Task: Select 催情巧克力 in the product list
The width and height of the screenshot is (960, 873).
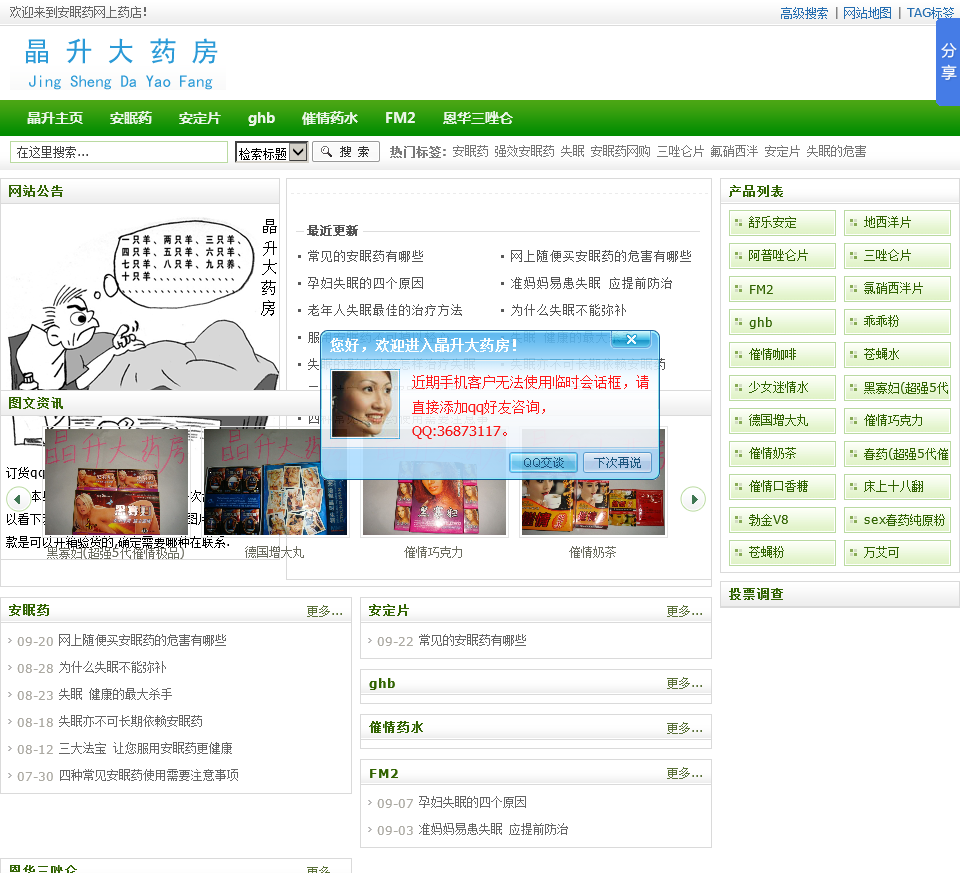Action: coord(897,421)
